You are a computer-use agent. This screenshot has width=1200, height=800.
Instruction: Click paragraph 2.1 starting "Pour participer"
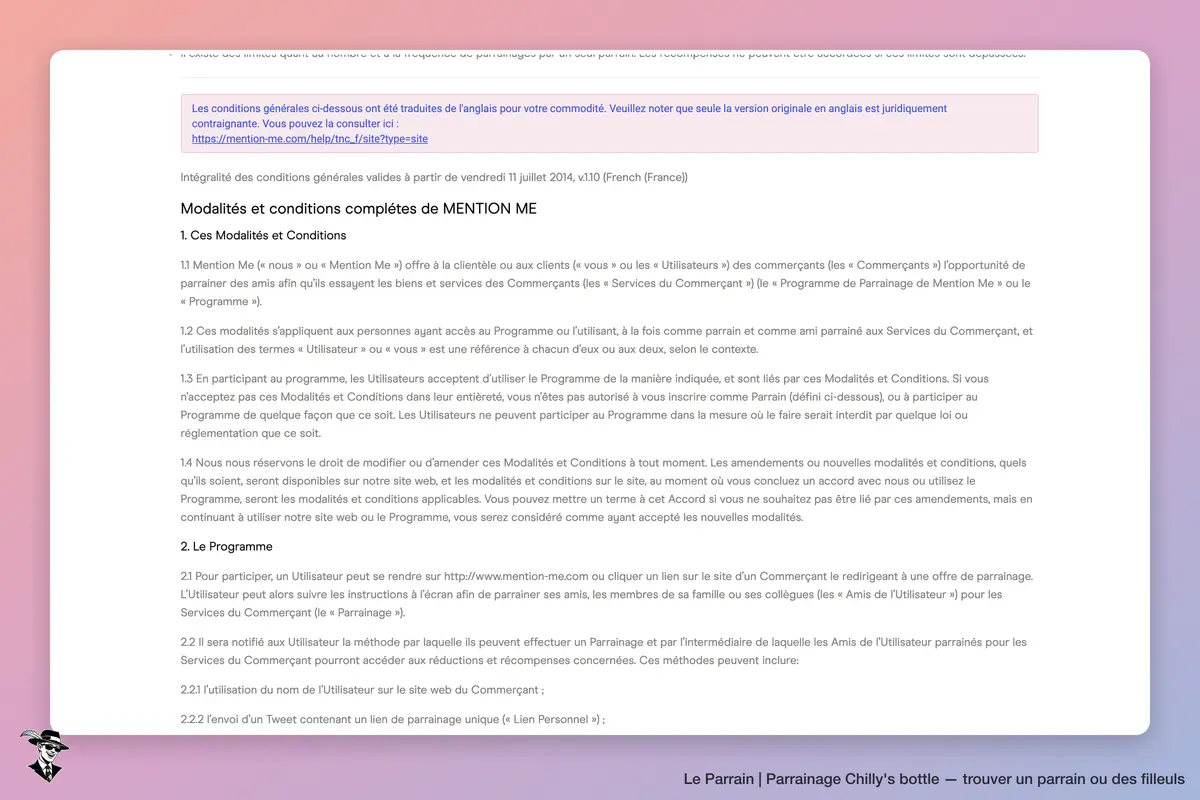coord(609,594)
